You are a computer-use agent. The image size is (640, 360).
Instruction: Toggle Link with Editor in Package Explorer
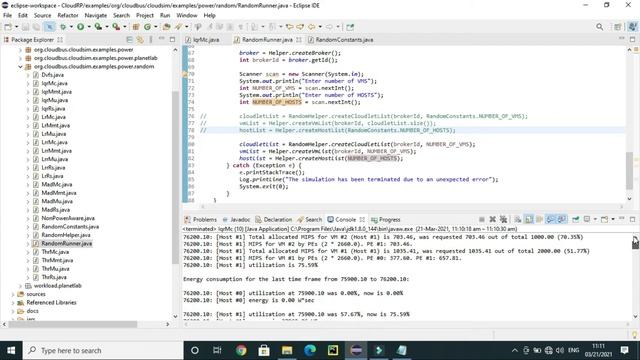(x=140, y=40)
